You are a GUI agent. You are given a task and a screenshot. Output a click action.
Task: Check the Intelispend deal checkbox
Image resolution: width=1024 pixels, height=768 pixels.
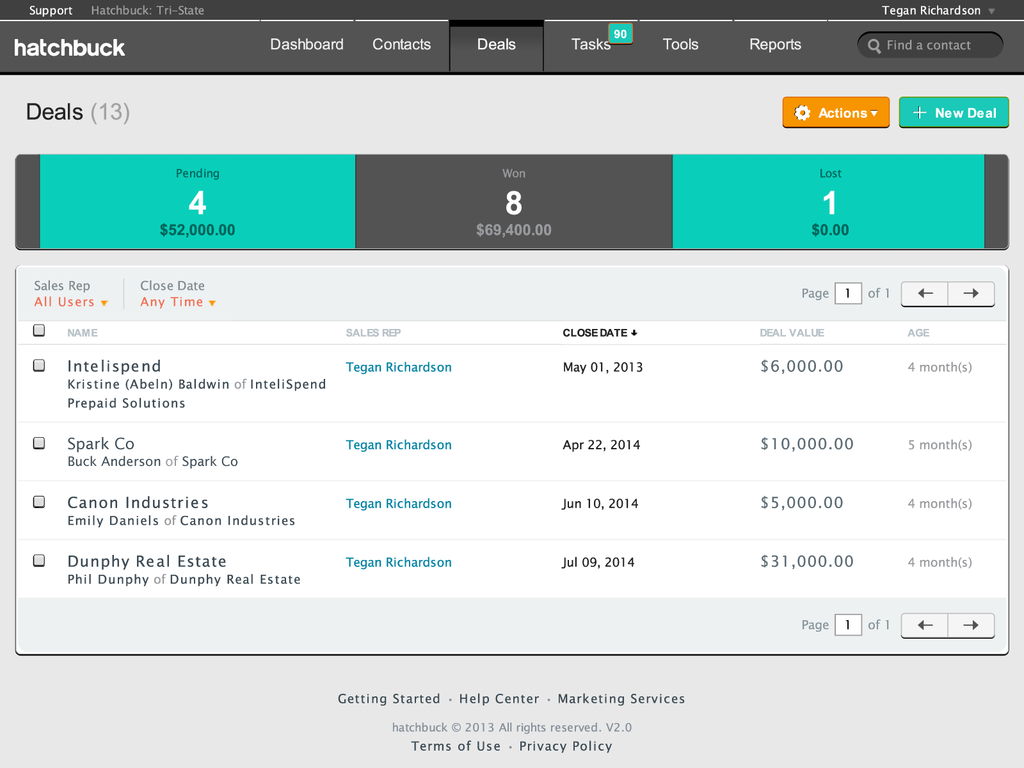39,365
